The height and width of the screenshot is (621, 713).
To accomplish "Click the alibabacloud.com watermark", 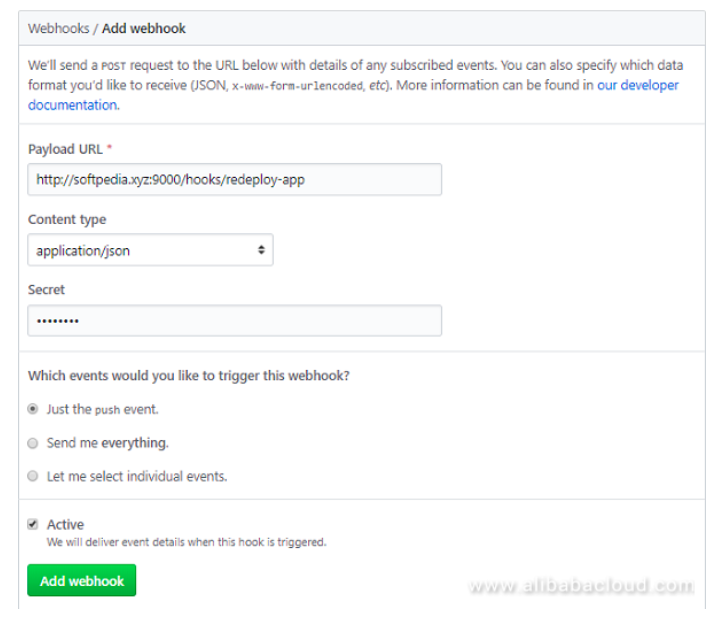I will click(x=581, y=585).
